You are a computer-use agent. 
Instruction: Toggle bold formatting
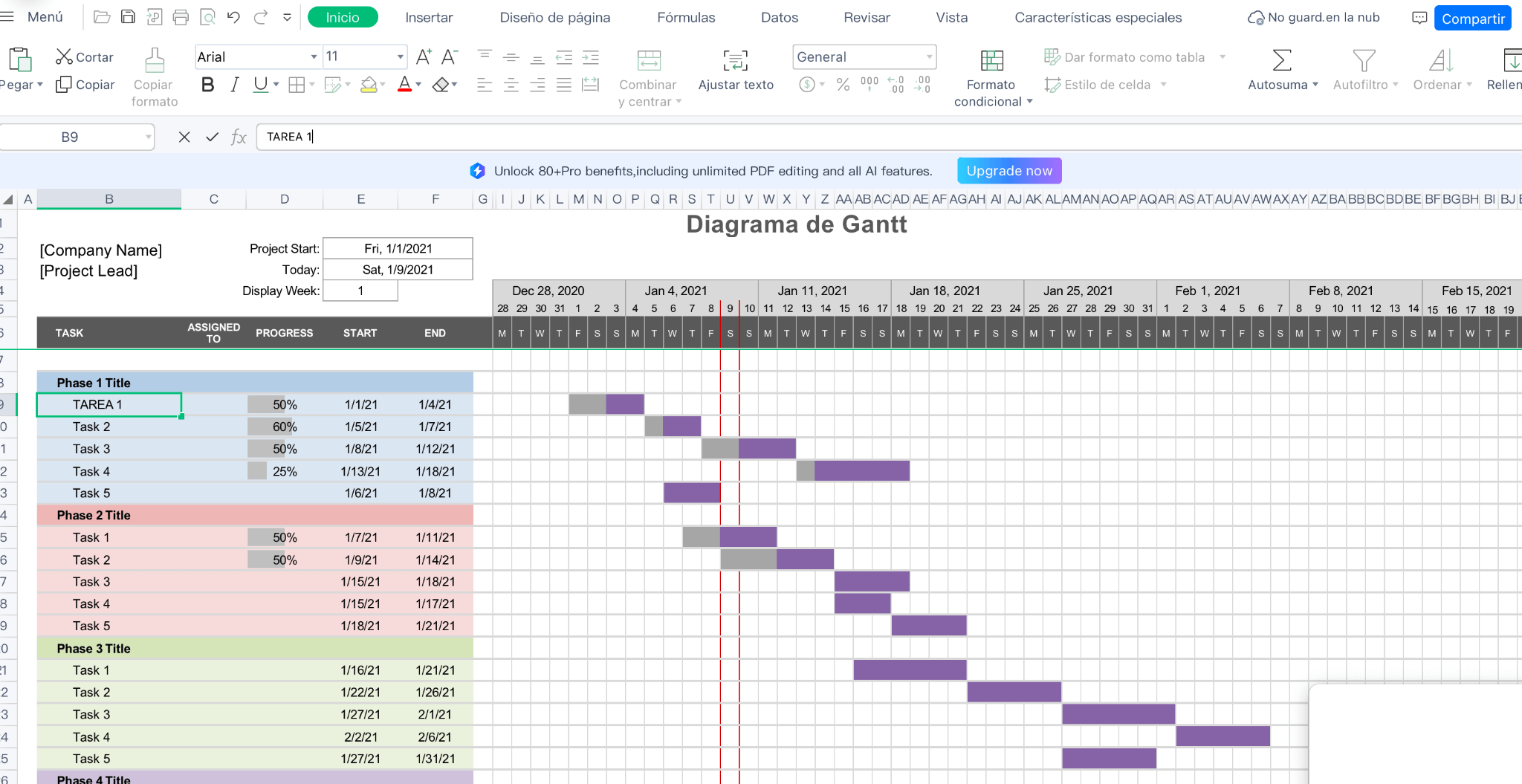pyautogui.click(x=207, y=84)
